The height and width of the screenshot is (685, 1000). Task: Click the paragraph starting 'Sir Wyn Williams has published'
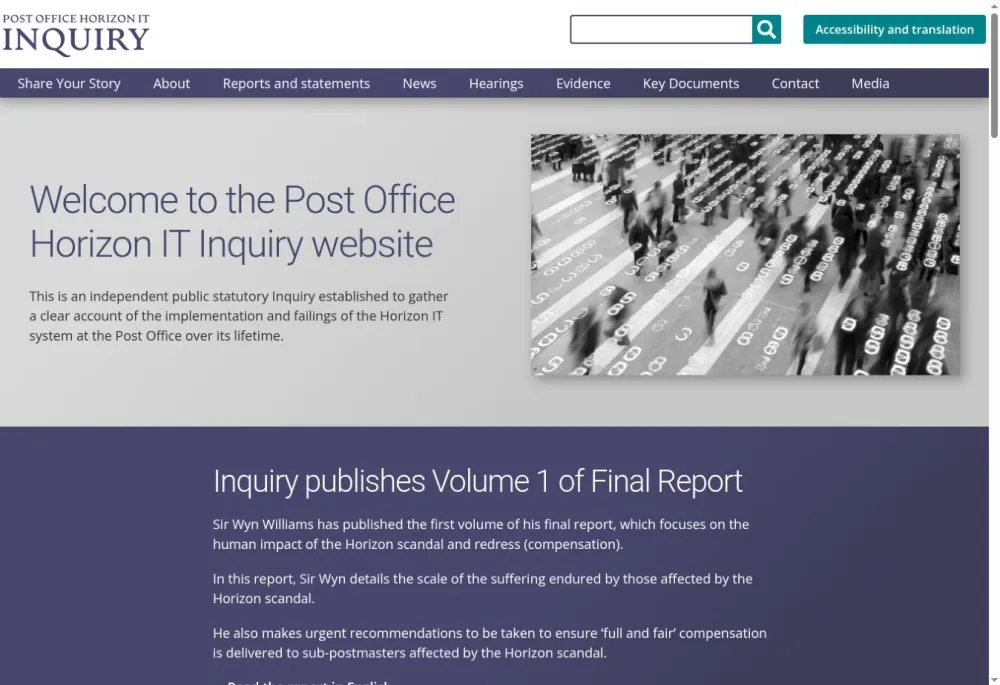coord(481,534)
